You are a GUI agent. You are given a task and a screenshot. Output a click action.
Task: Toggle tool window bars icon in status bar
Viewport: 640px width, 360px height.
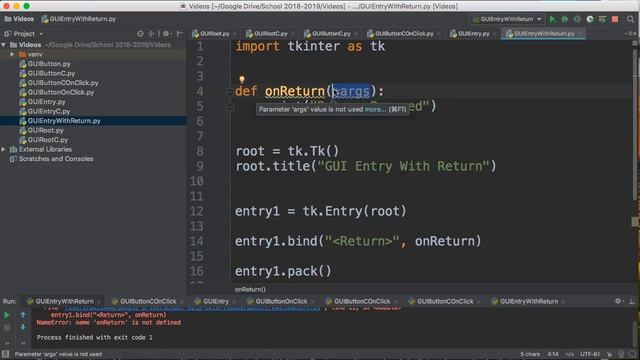[x=5, y=354]
